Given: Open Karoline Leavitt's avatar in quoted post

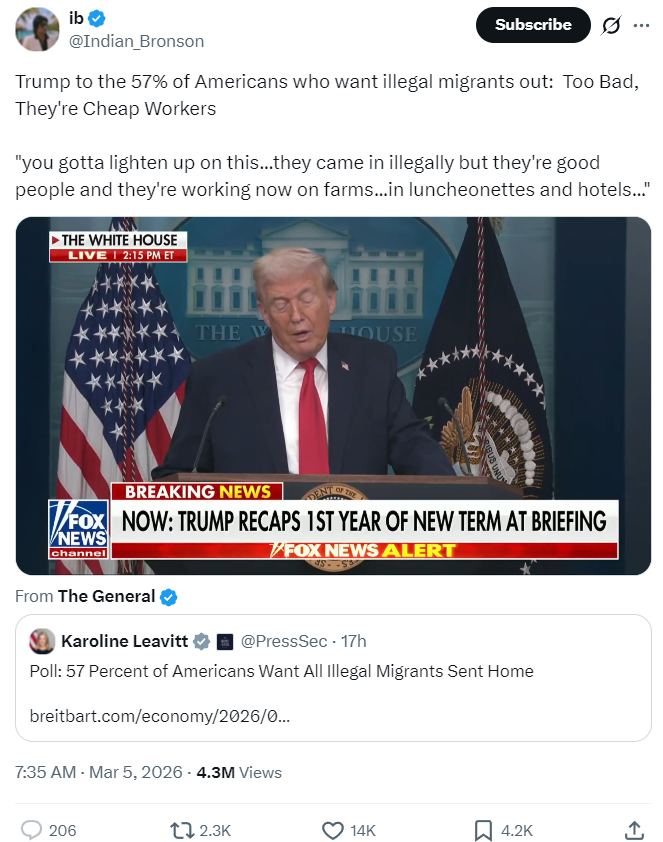Looking at the screenshot, I should [42, 641].
